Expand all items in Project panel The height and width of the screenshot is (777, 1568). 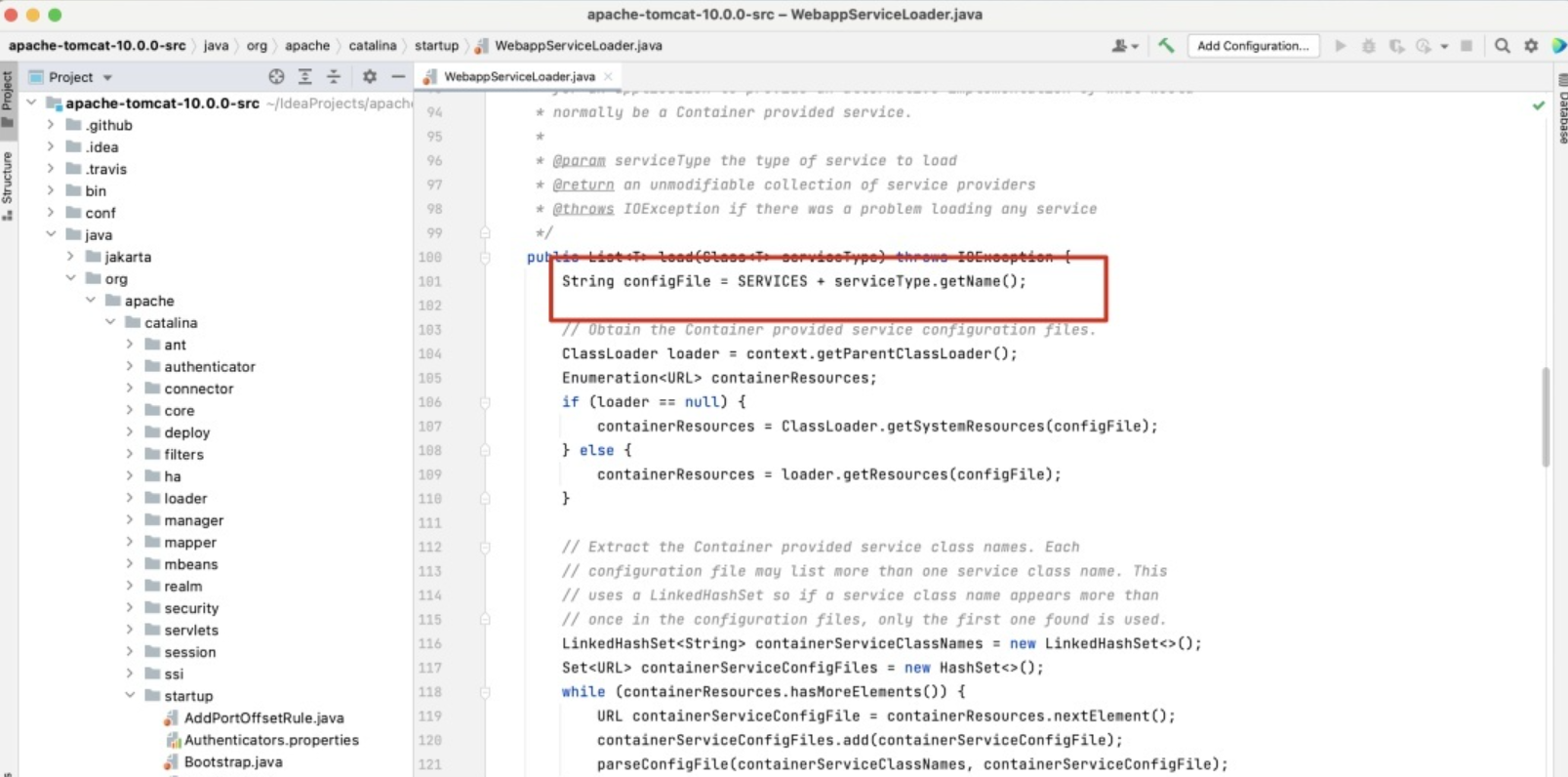tap(305, 76)
